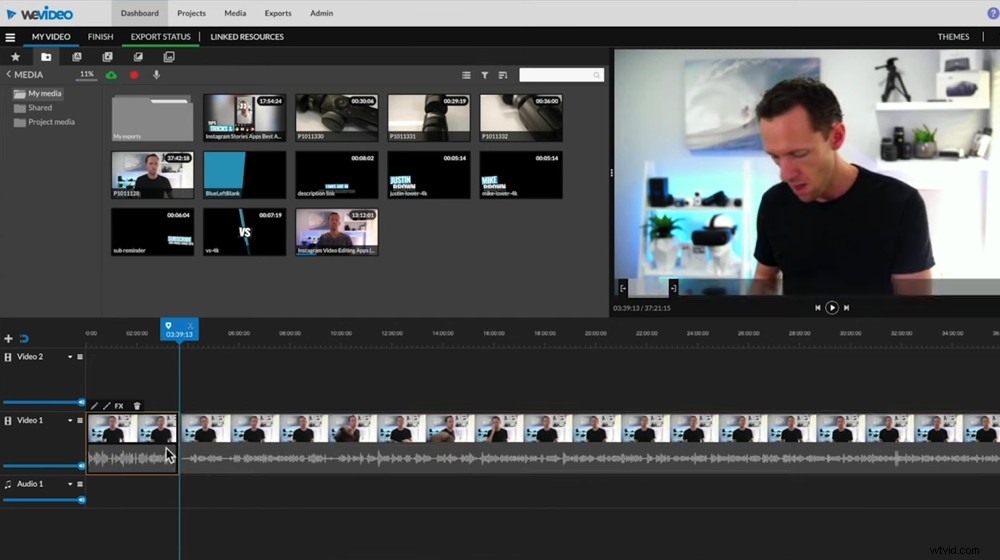
Task: Expand the Audio 1 track dropdown arrow
Action: tap(70, 484)
